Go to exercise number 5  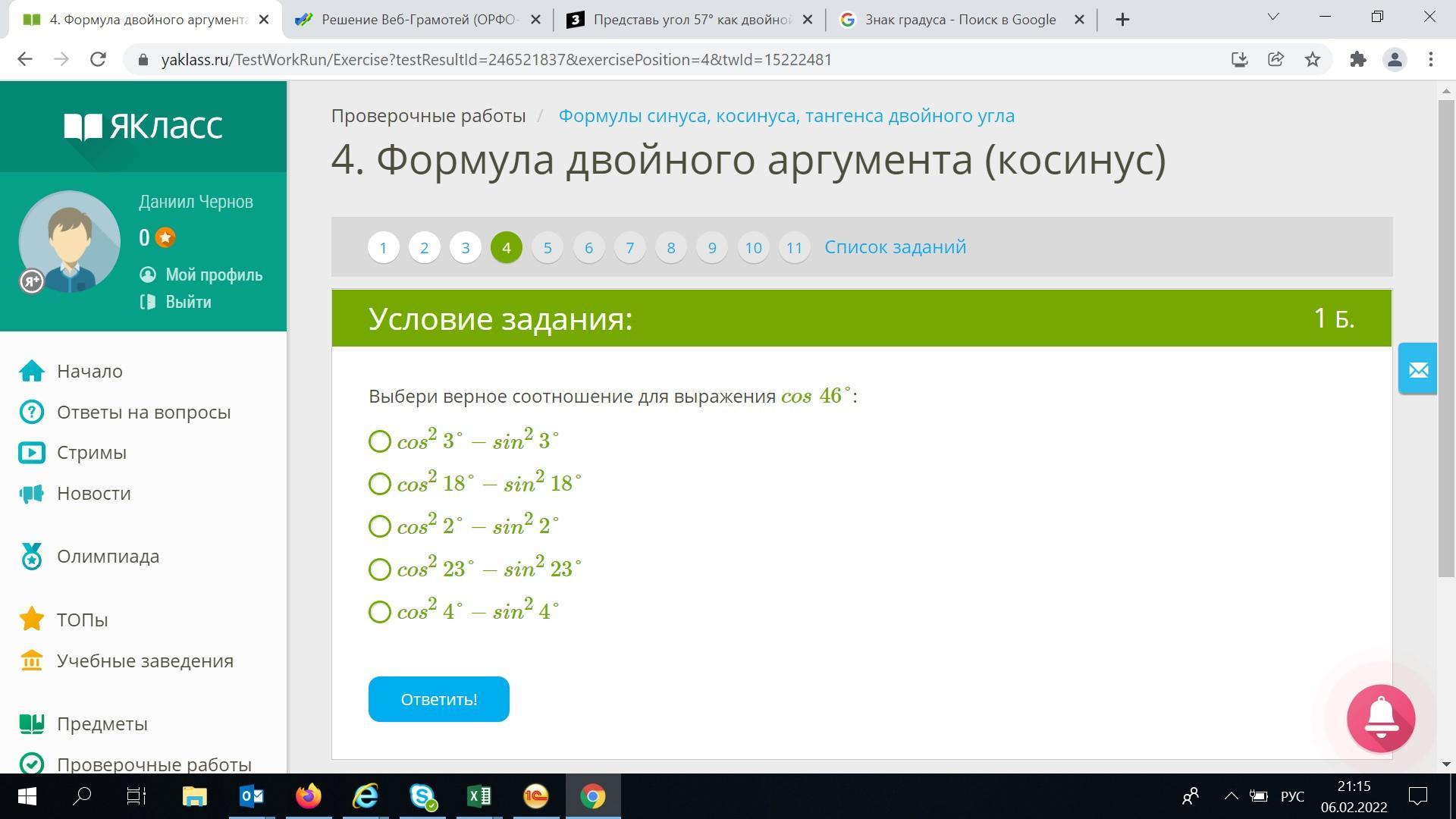548,248
